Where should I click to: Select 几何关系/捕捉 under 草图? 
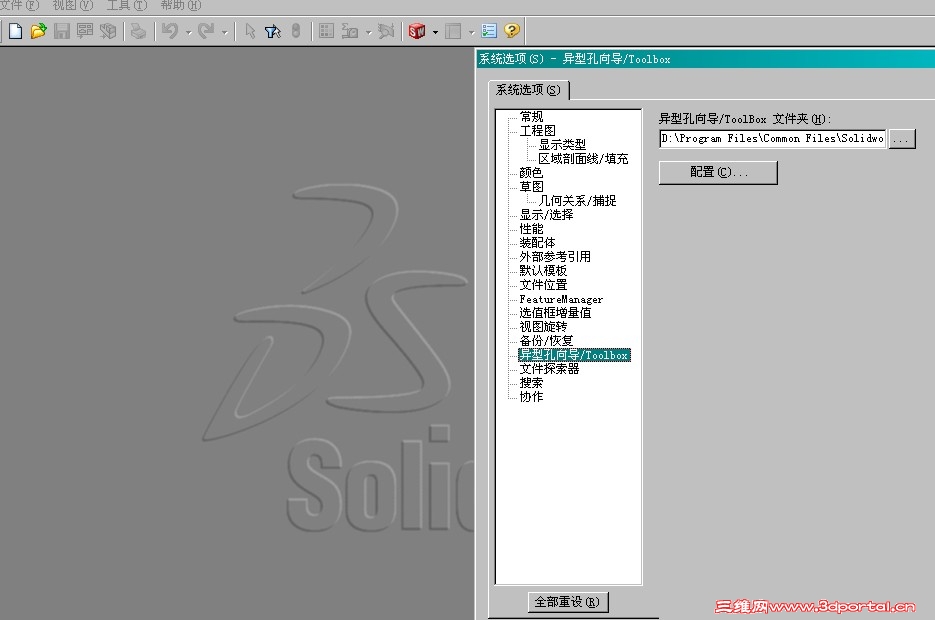click(x=577, y=200)
